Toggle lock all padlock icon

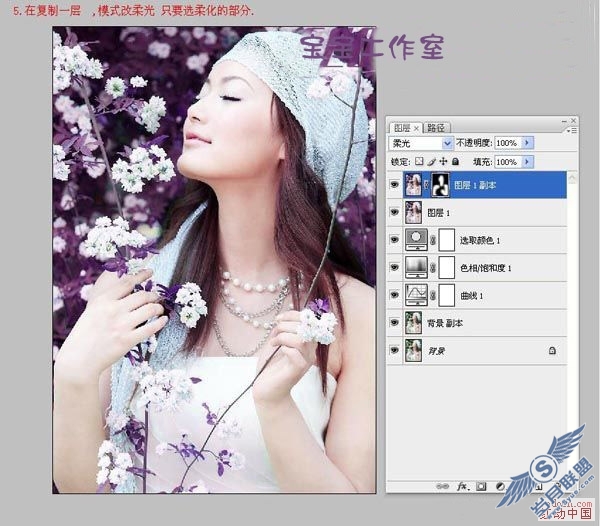point(455,161)
